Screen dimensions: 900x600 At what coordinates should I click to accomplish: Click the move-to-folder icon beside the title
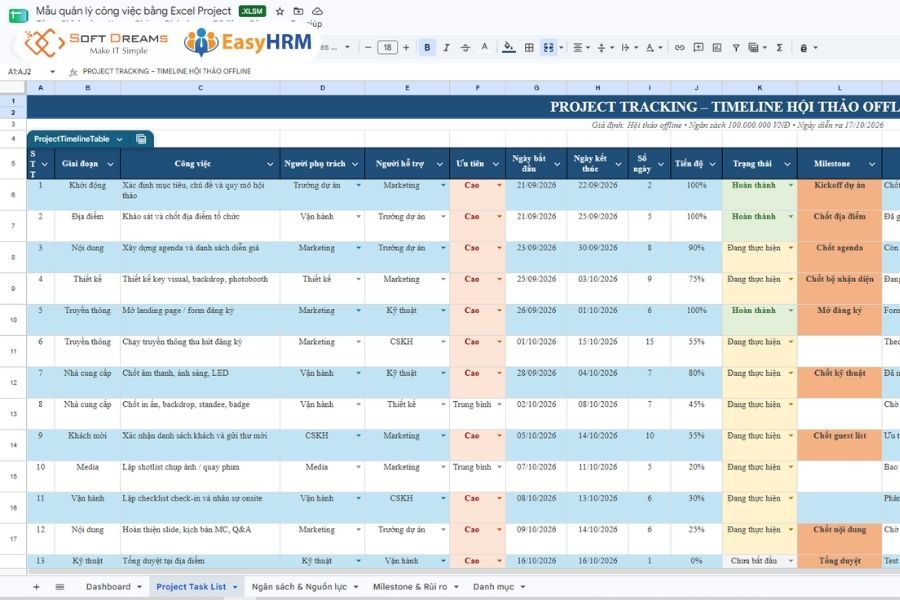[298, 11]
